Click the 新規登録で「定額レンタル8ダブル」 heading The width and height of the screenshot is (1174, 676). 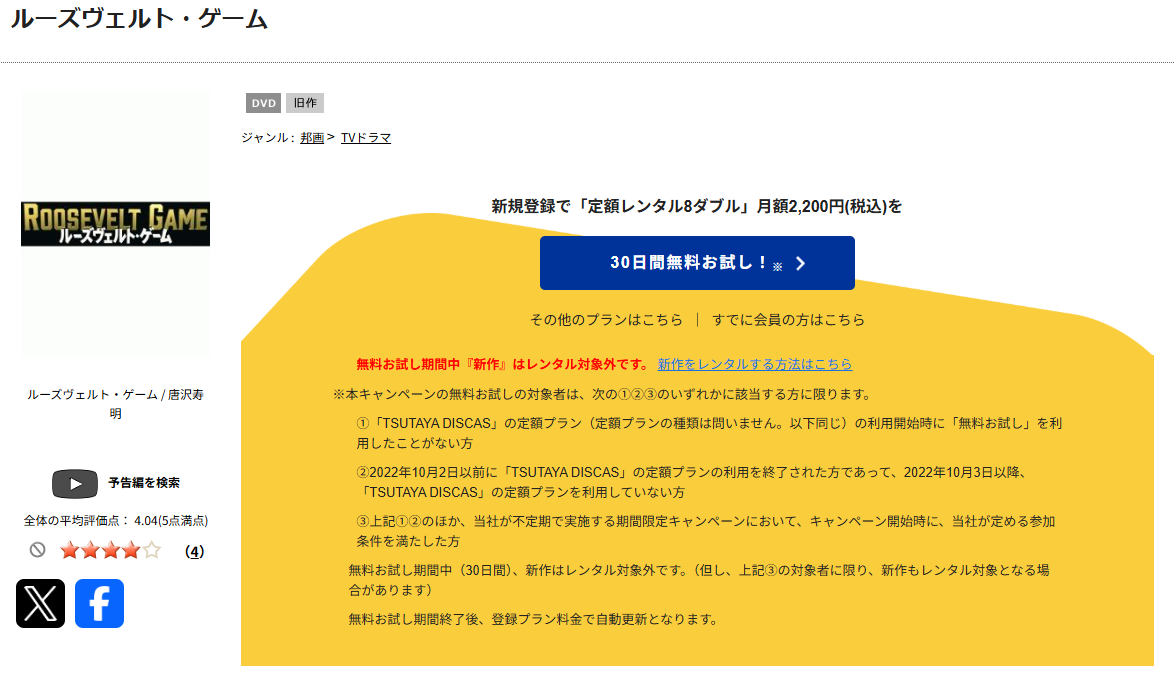(696, 206)
